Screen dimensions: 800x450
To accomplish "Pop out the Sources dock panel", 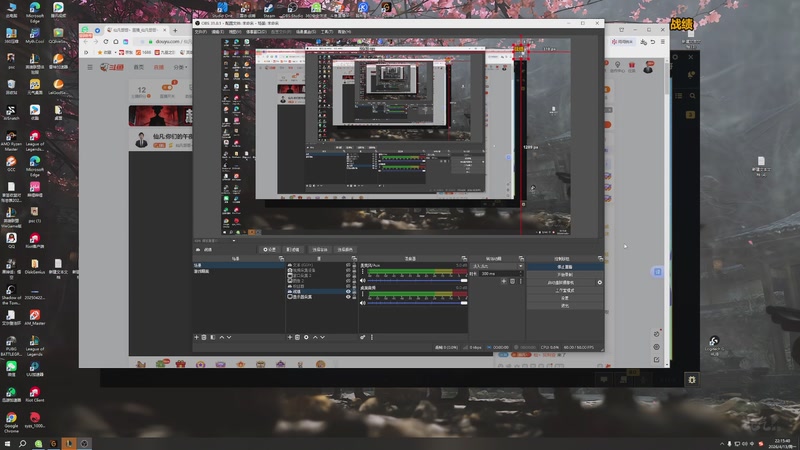I will (354, 259).
